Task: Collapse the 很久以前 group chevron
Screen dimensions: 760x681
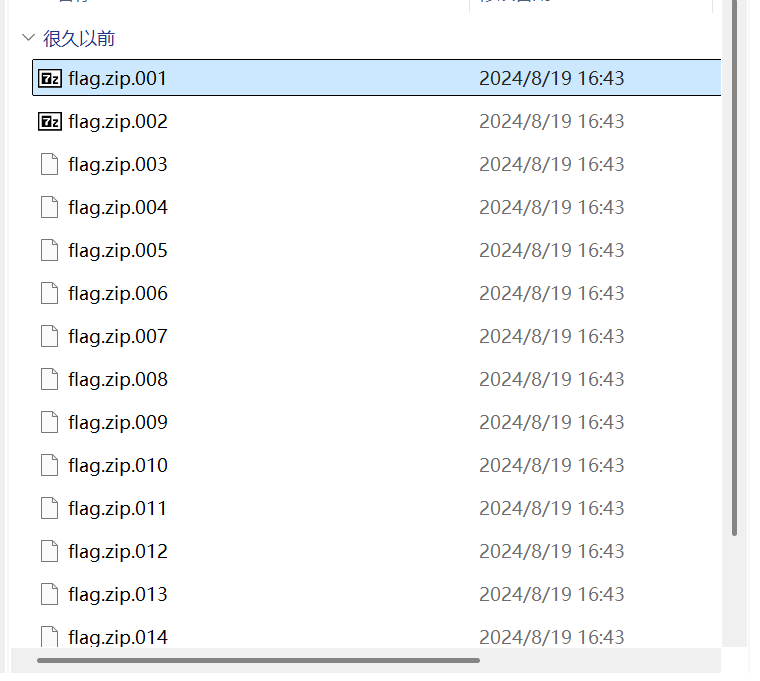Action: (x=29, y=37)
